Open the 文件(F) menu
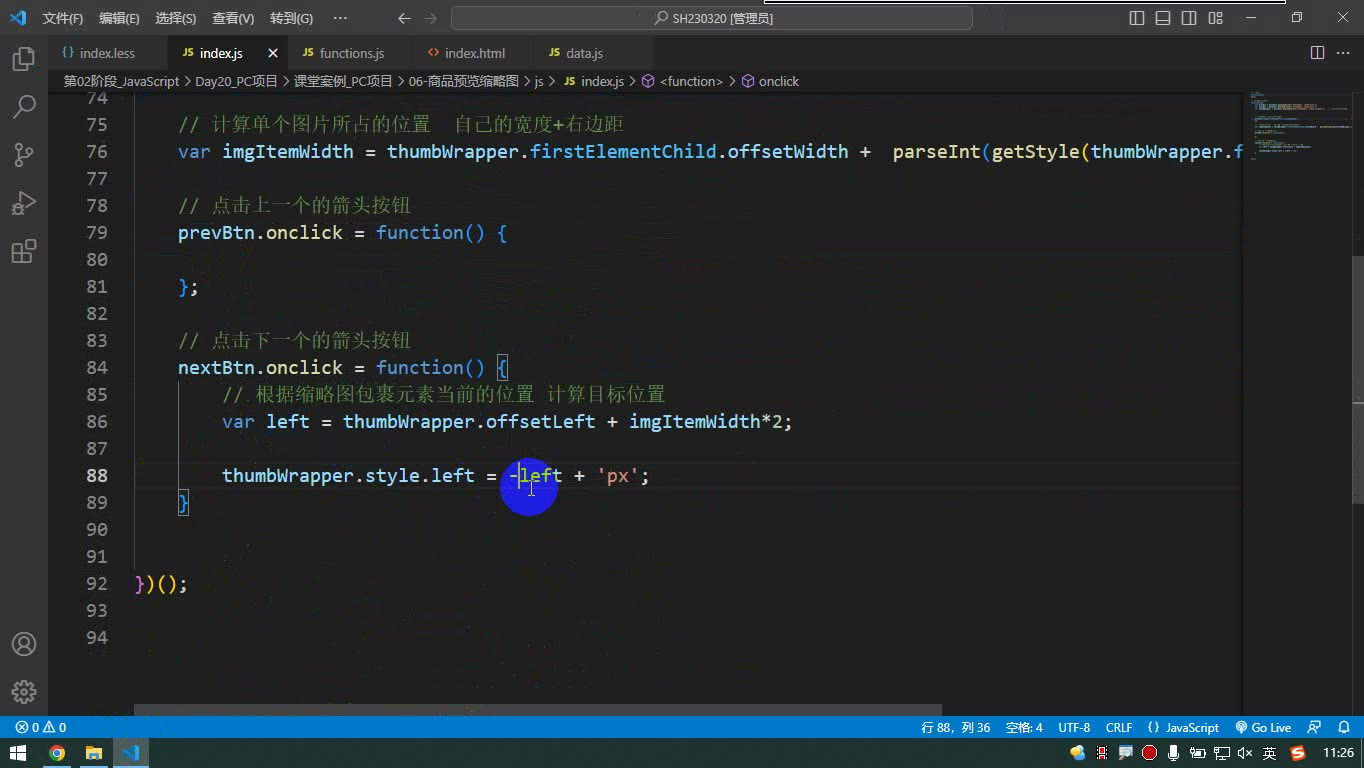Image resolution: width=1364 pixels, height=768 pixels. click(x=63, y=18)
